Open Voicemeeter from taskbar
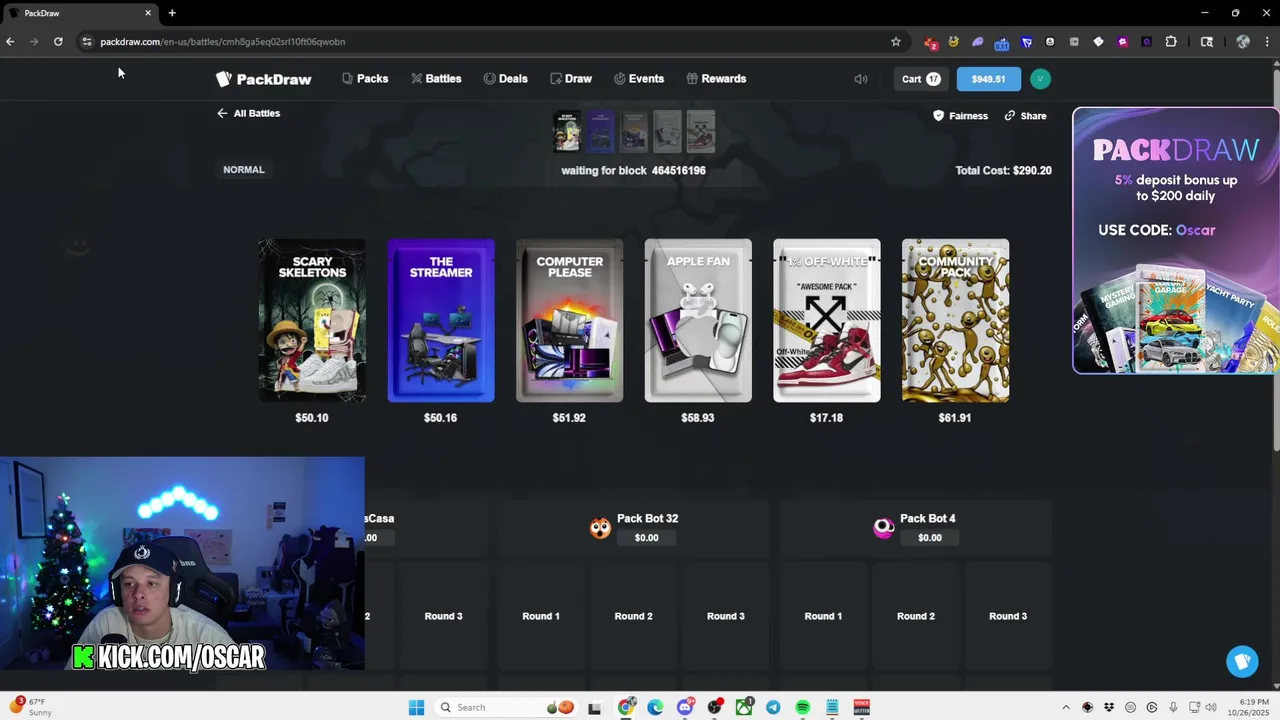This screenshot has height=720, width=1280. (861, 707)
